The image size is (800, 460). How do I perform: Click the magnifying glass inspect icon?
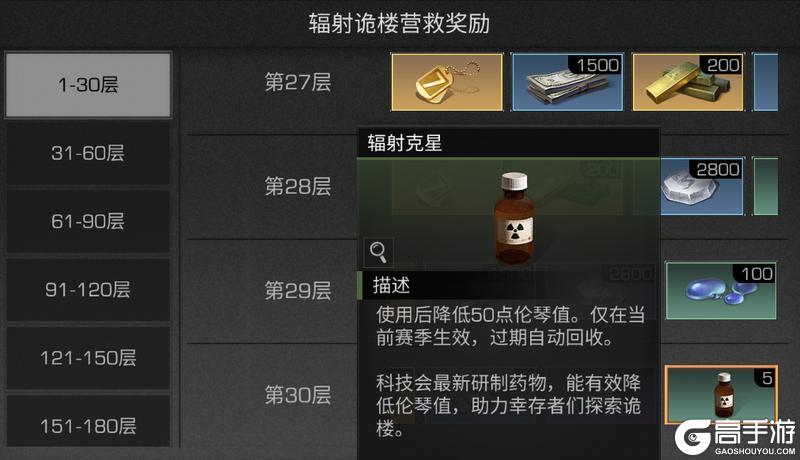pos(378,252)
